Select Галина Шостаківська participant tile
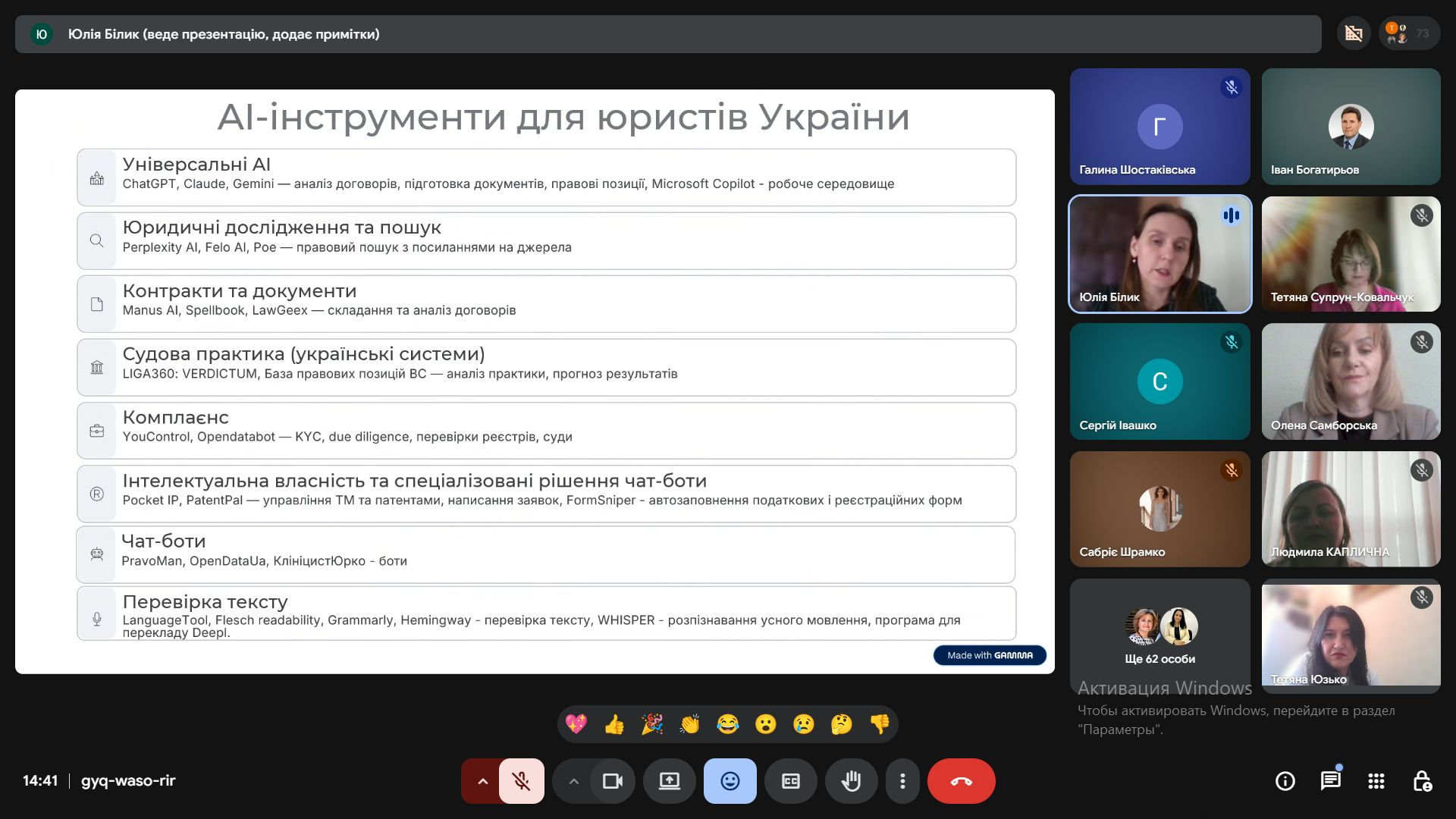 [1159, 127]
